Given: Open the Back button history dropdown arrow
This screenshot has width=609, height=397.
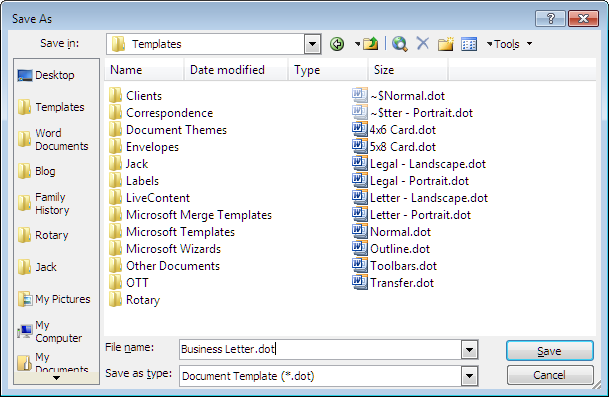Looking at the screenshot, I should point(357,44).
